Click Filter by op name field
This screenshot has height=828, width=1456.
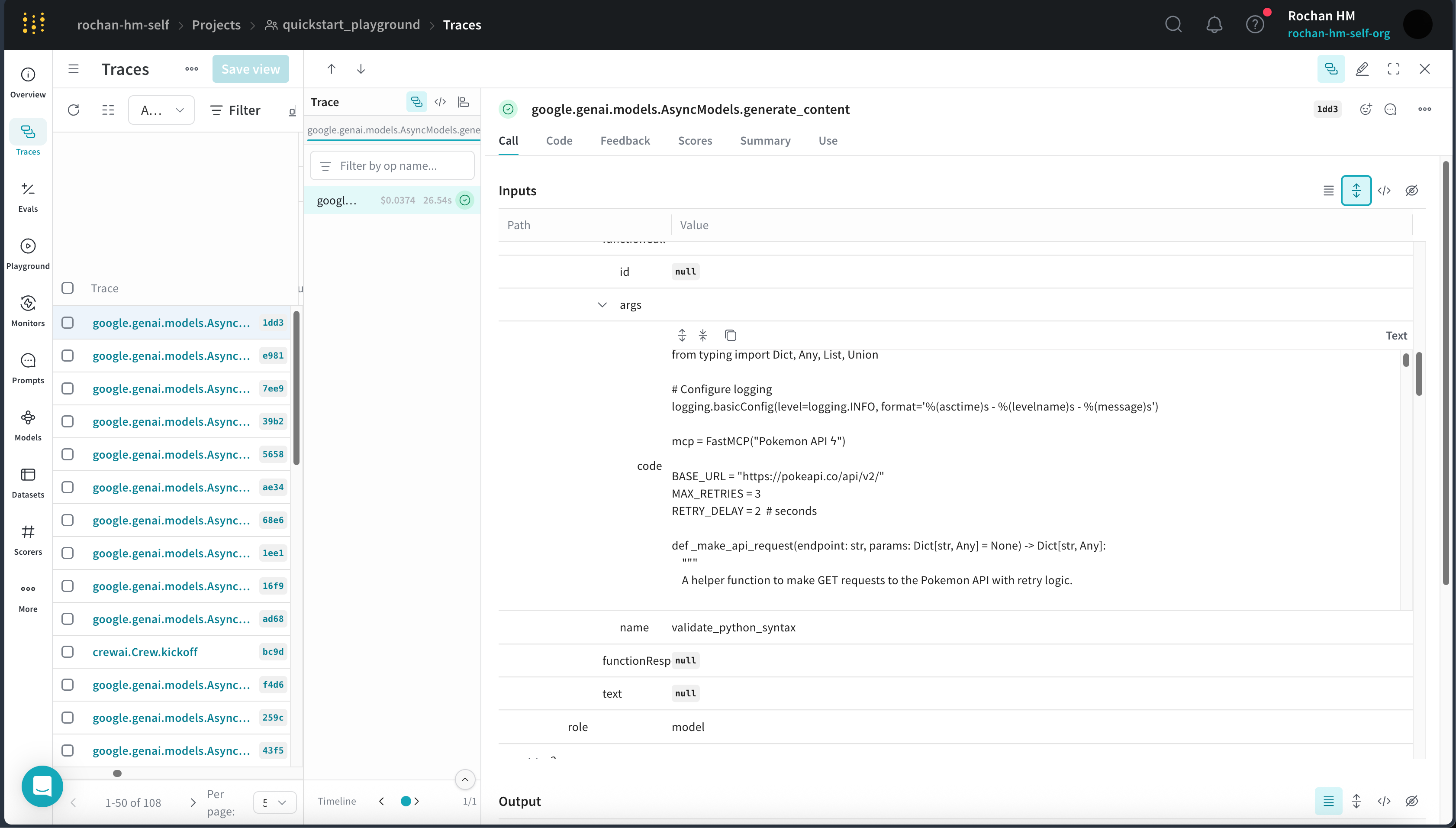coord(392,166)
